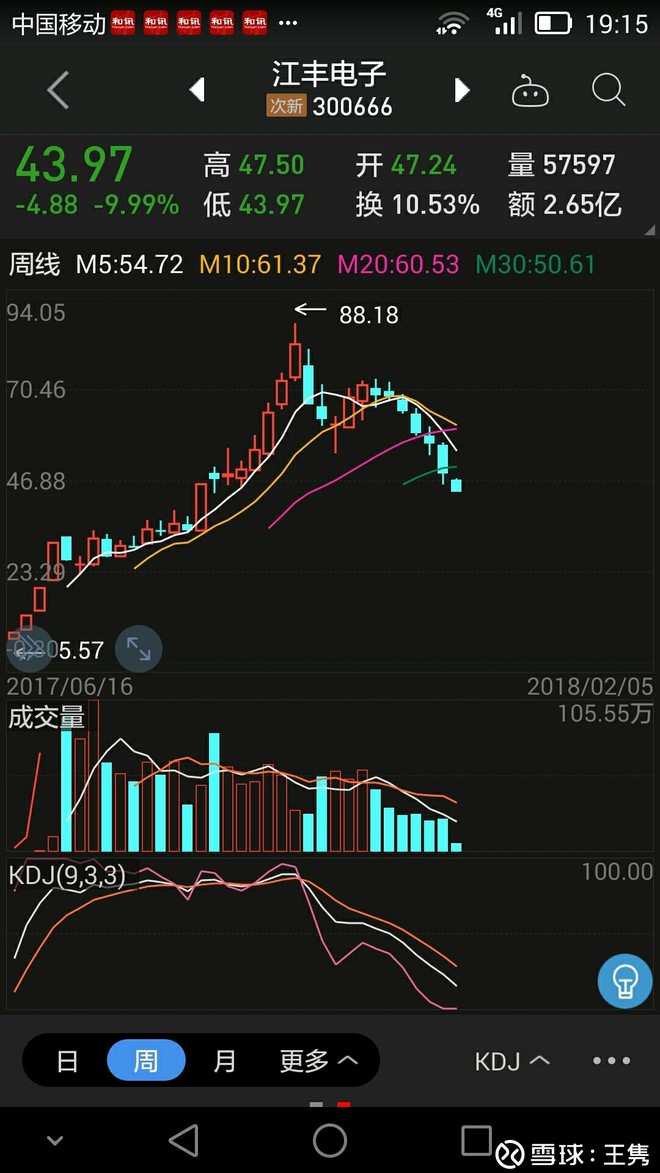Tap the 94.05 price axis label
Viewport: 660px width, 1173px height.
(37, 313)
